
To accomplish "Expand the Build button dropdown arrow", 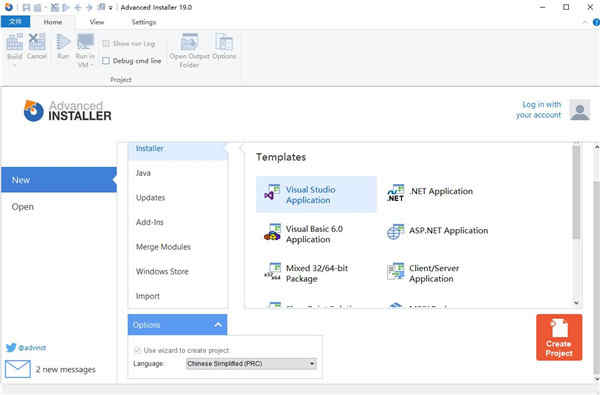I will pos(15,65).
